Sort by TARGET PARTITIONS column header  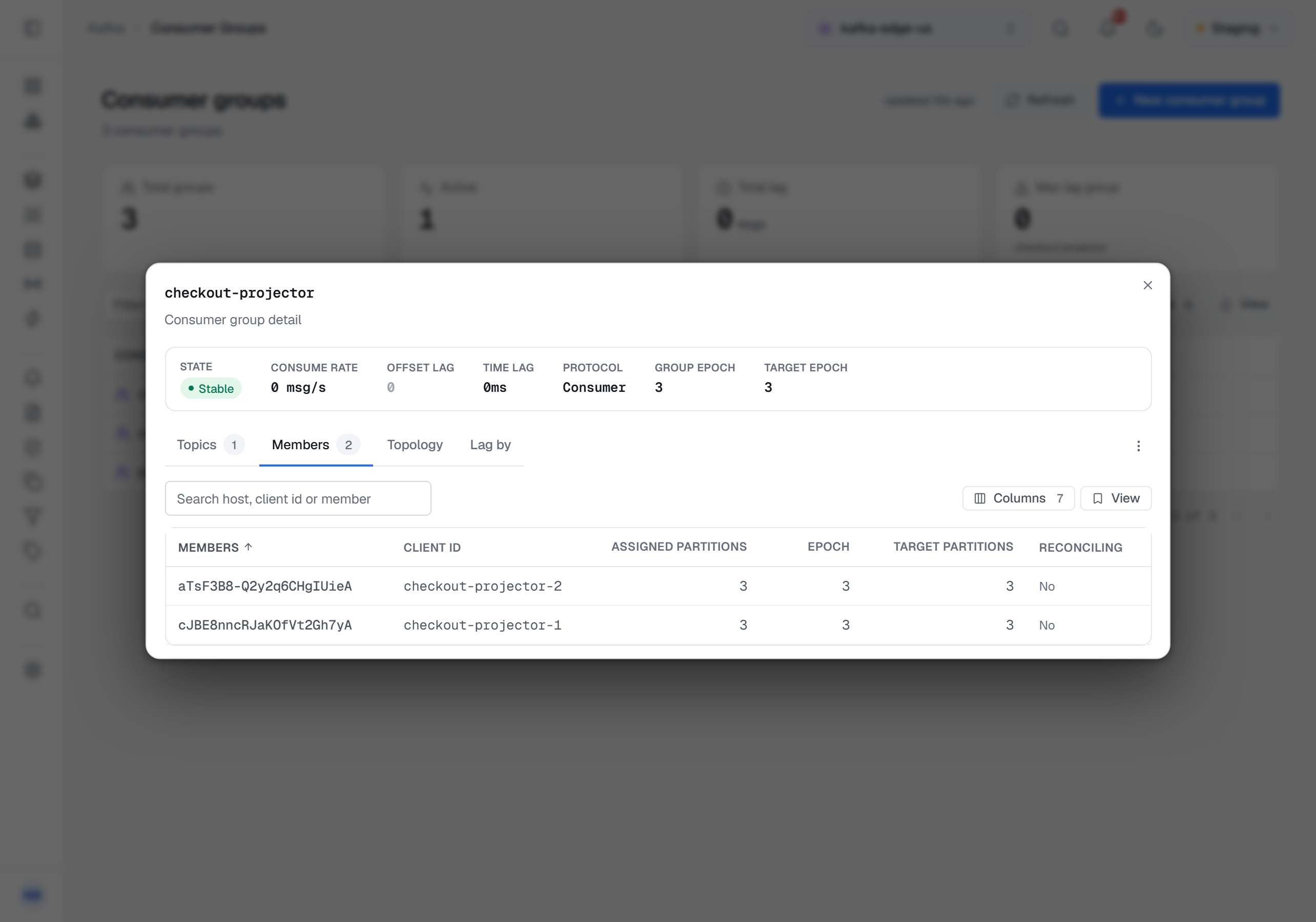point(953,547)
